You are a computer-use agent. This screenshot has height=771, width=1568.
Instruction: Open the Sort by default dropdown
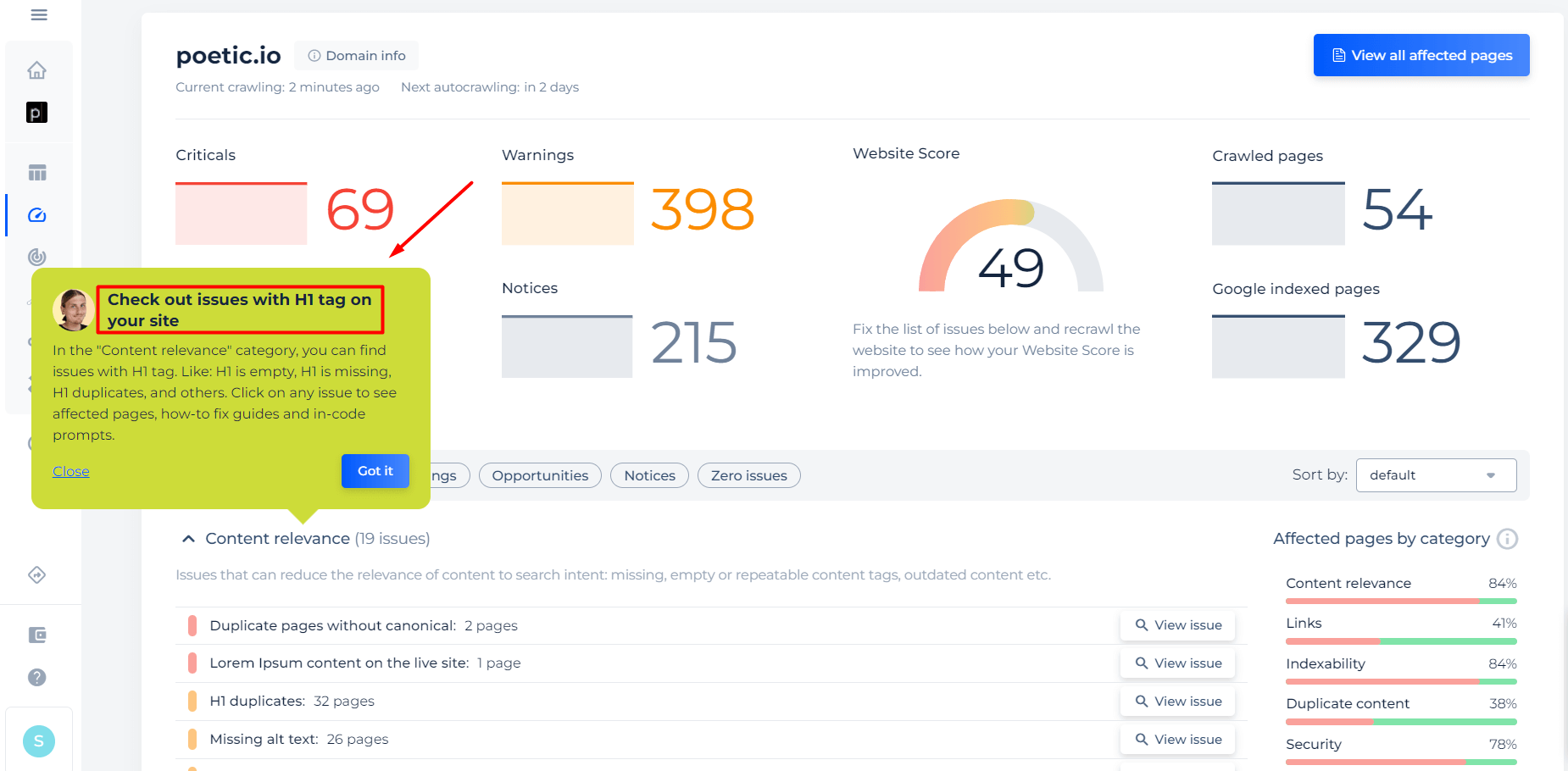tap(1436, 475)
